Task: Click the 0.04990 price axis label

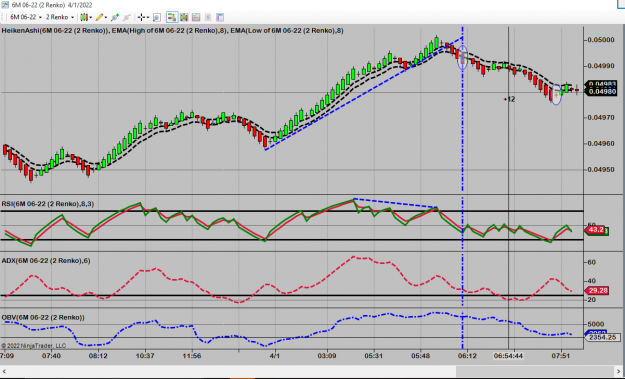Action: pos(601,66)
